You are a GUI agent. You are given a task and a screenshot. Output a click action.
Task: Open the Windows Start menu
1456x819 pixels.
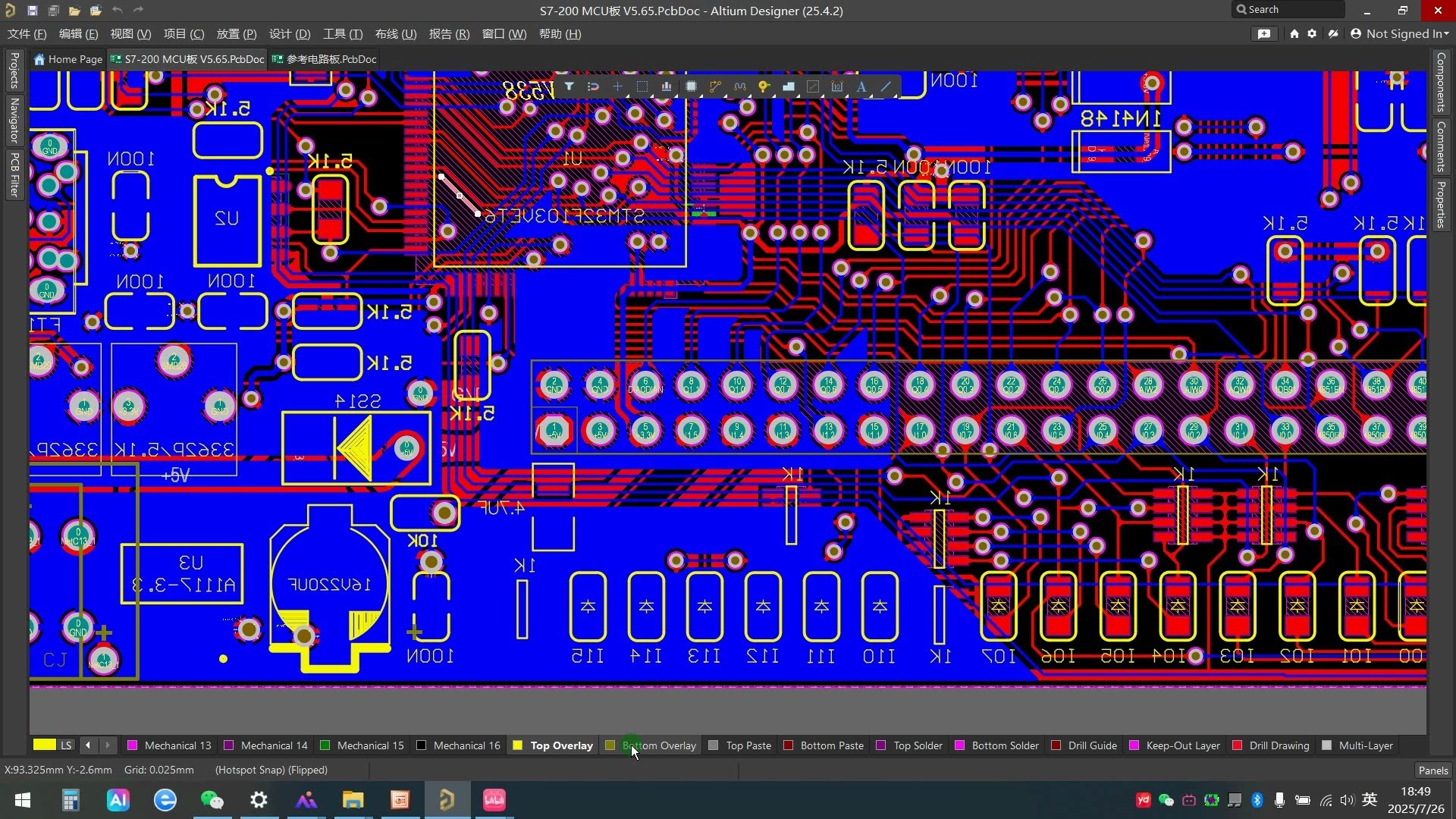(23, 800)
